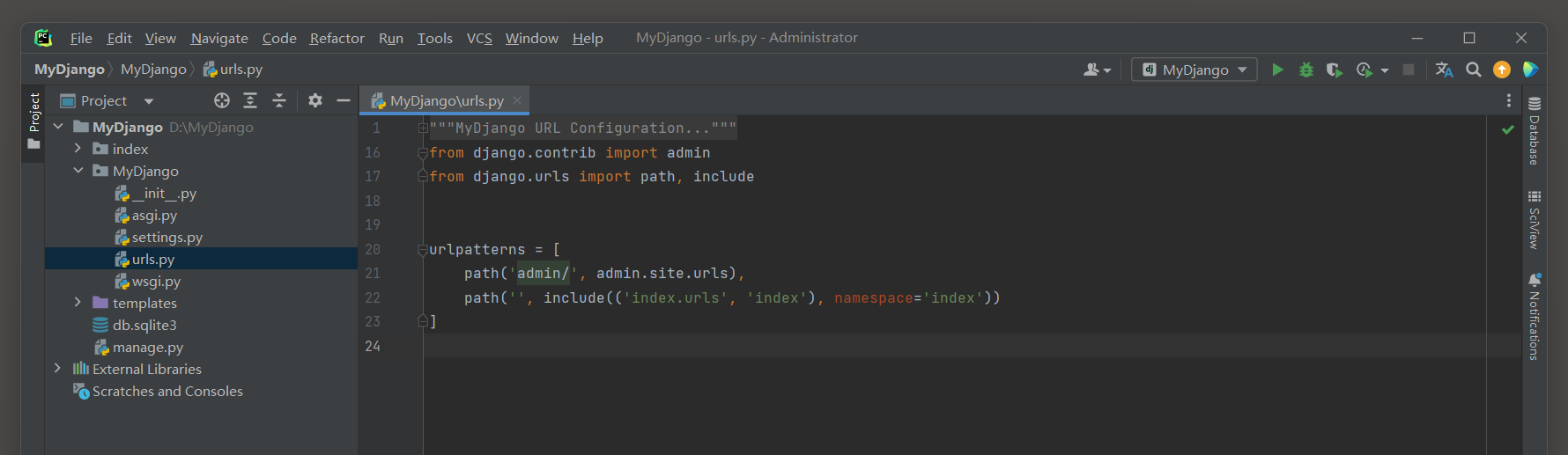Open the Window menu
The image size is (1568, 455).
click(531, 38)
